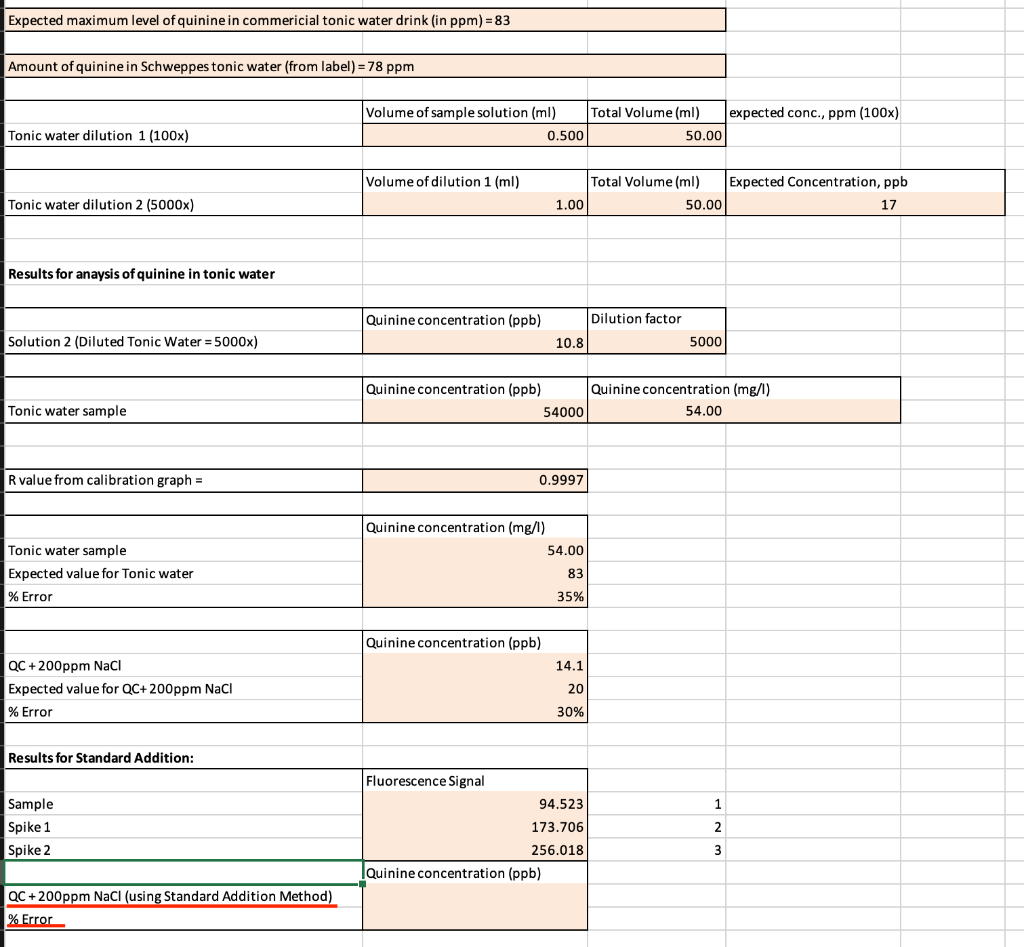The height and width of the screenshot is (947, 1024).
Task: Click 'QC + 200ppm NaCl' label above Expected value
Action: click(x=65, y=666)
